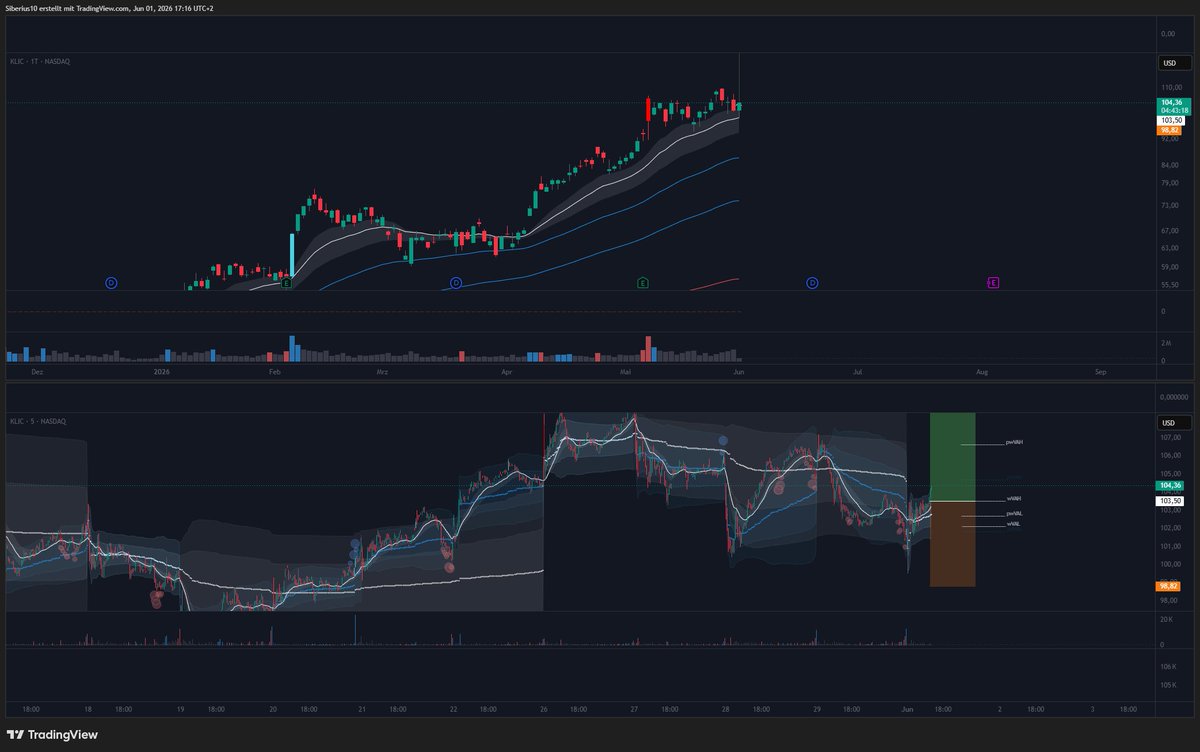Click the 20 K volume axis label
The height and width of the screenshot is (752, 1200).
tap(1166, 621)
